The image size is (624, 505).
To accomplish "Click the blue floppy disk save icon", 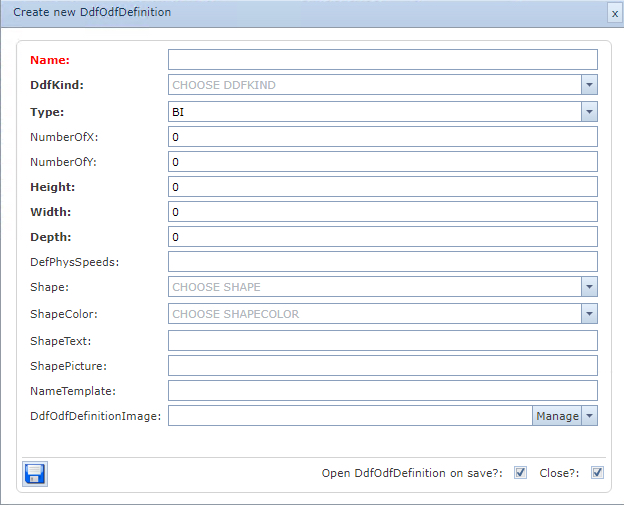I will click(x=35, y=474).
